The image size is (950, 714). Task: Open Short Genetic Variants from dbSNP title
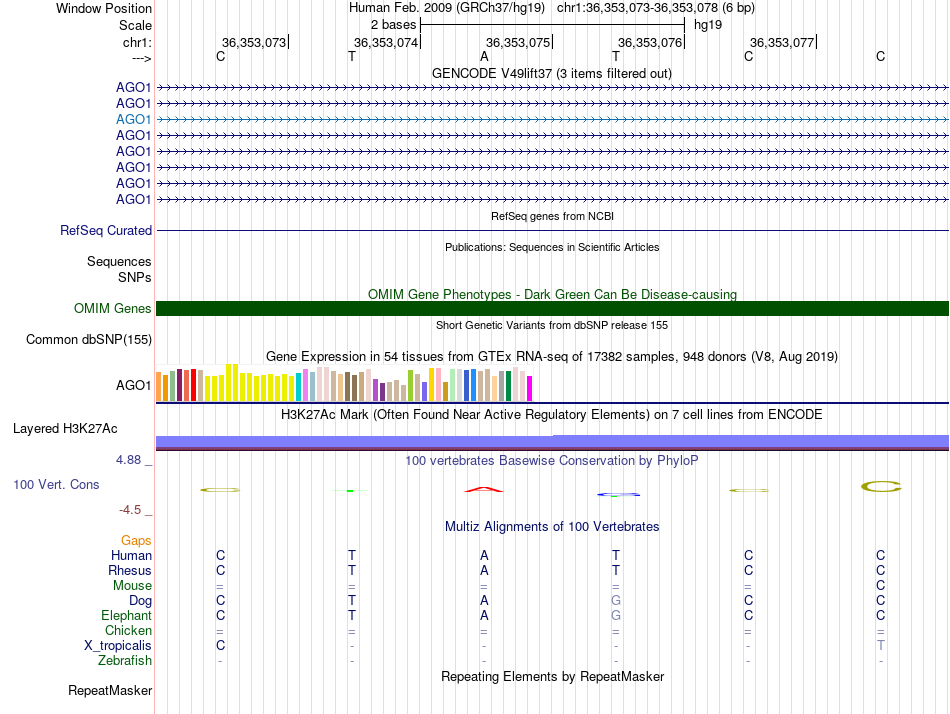pyautogui.click(x=552, y=325)
